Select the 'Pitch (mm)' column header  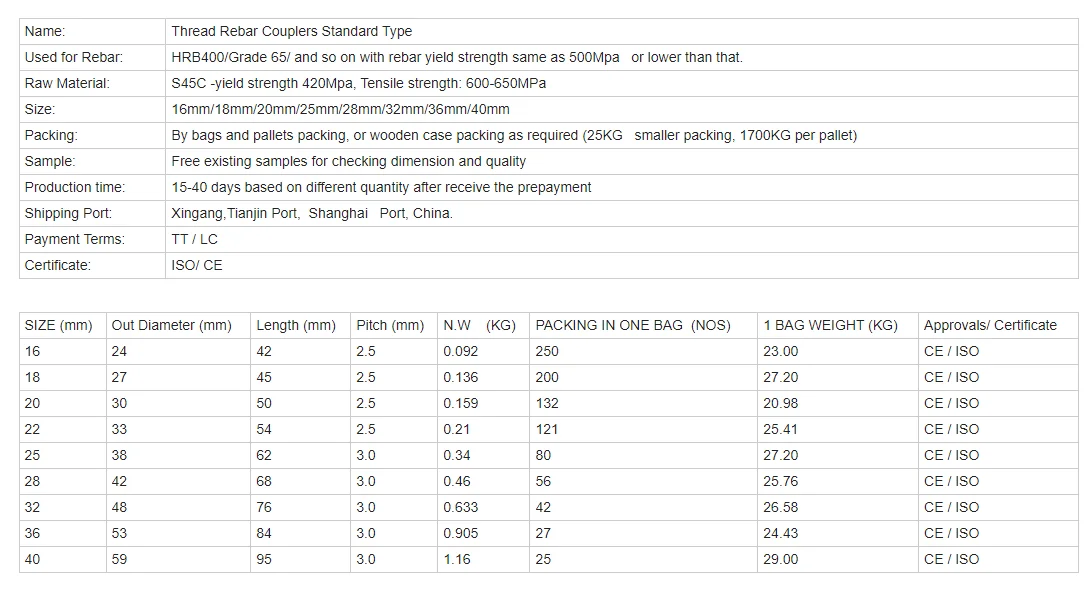pos(393,325)
